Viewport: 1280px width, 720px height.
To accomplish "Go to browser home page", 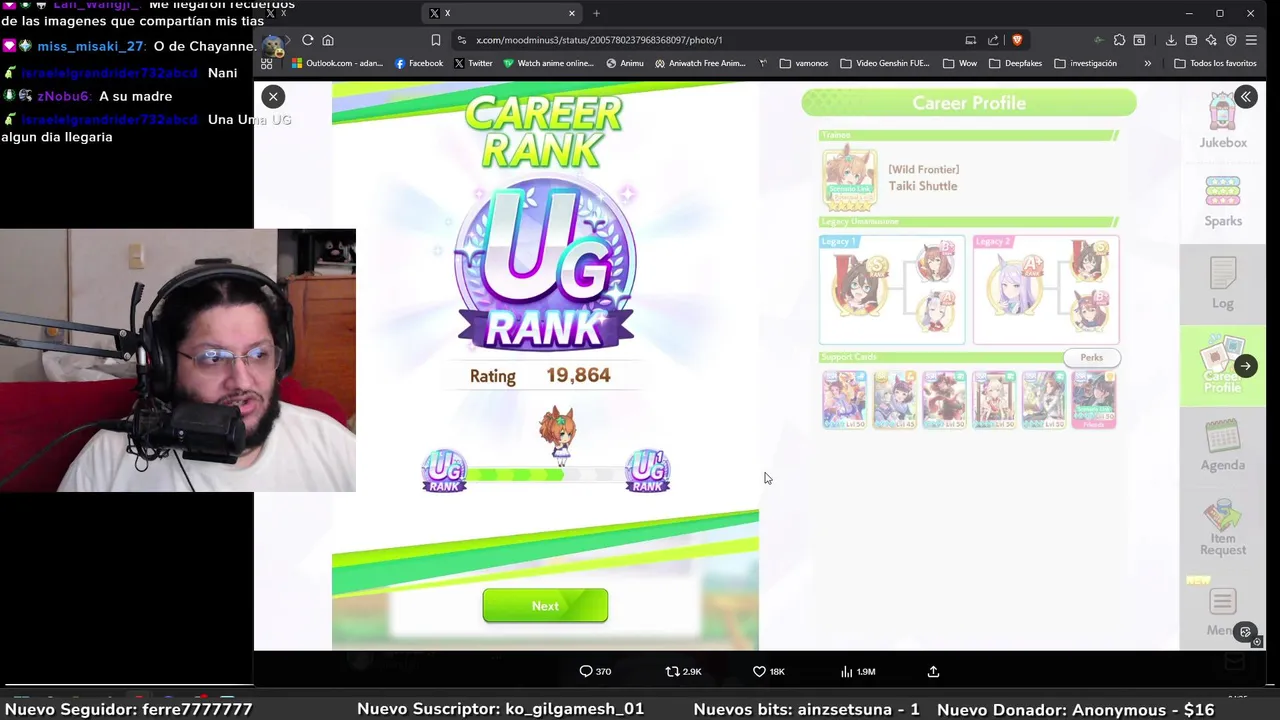I will [328, 40].
